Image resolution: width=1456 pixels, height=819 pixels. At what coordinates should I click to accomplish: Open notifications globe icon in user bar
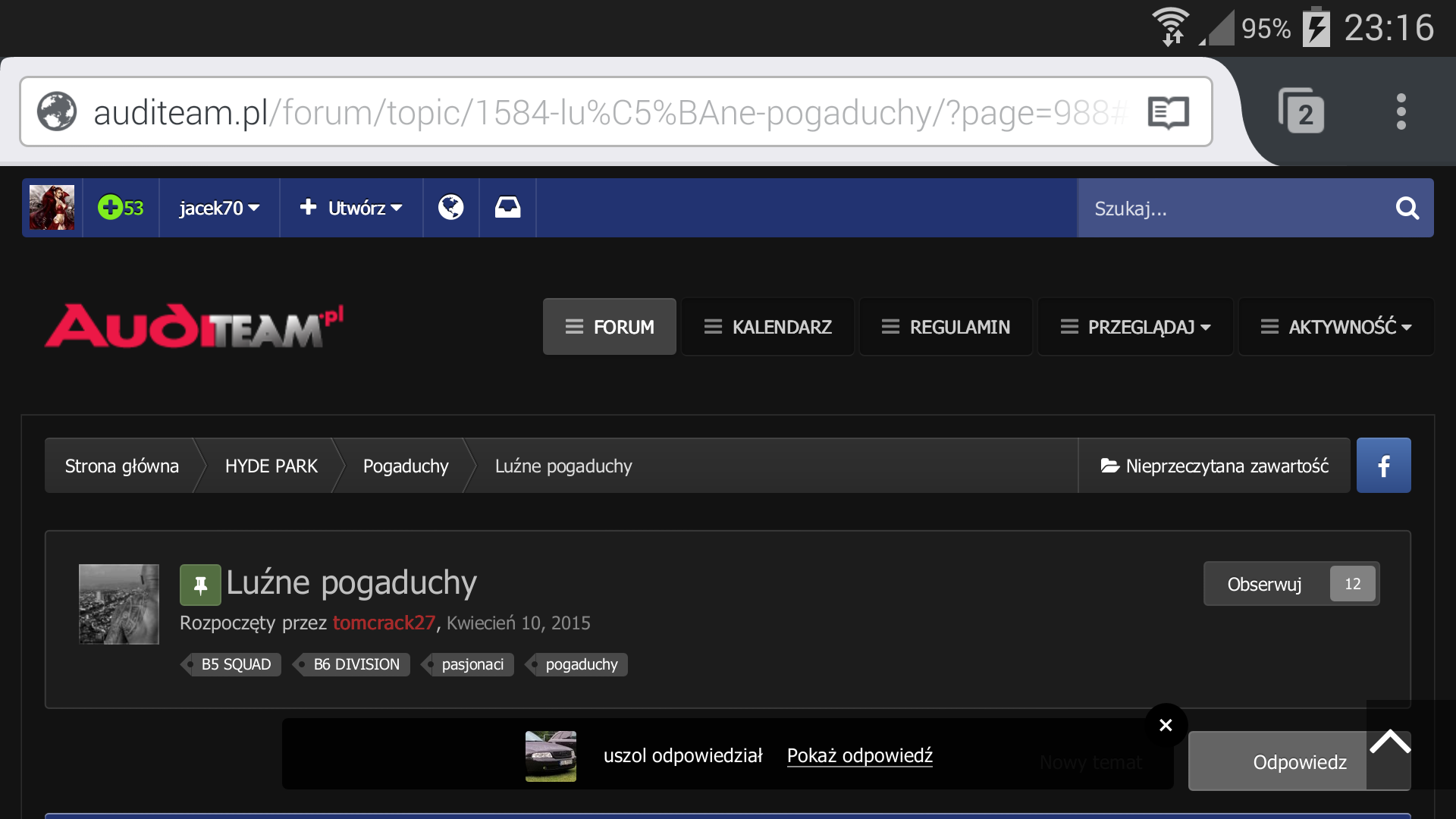click(450, 207)
